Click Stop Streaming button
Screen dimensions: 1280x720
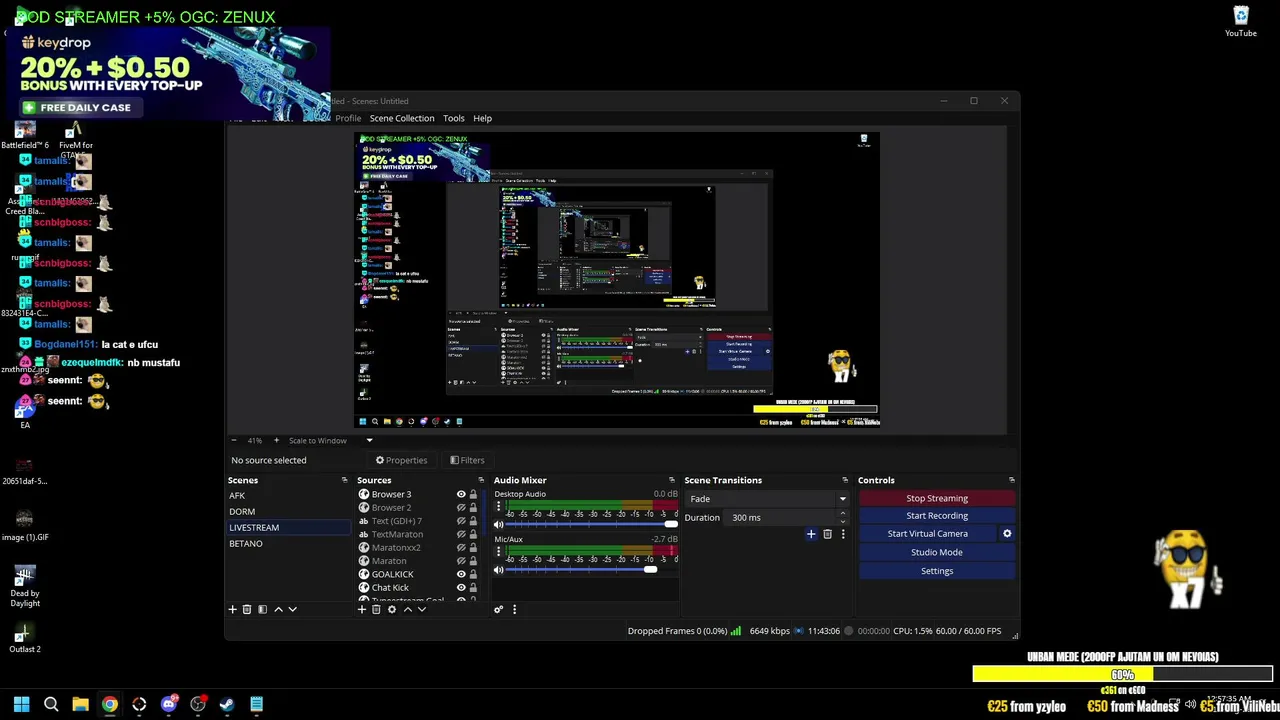pyautogui.click(x=937, y=498)
